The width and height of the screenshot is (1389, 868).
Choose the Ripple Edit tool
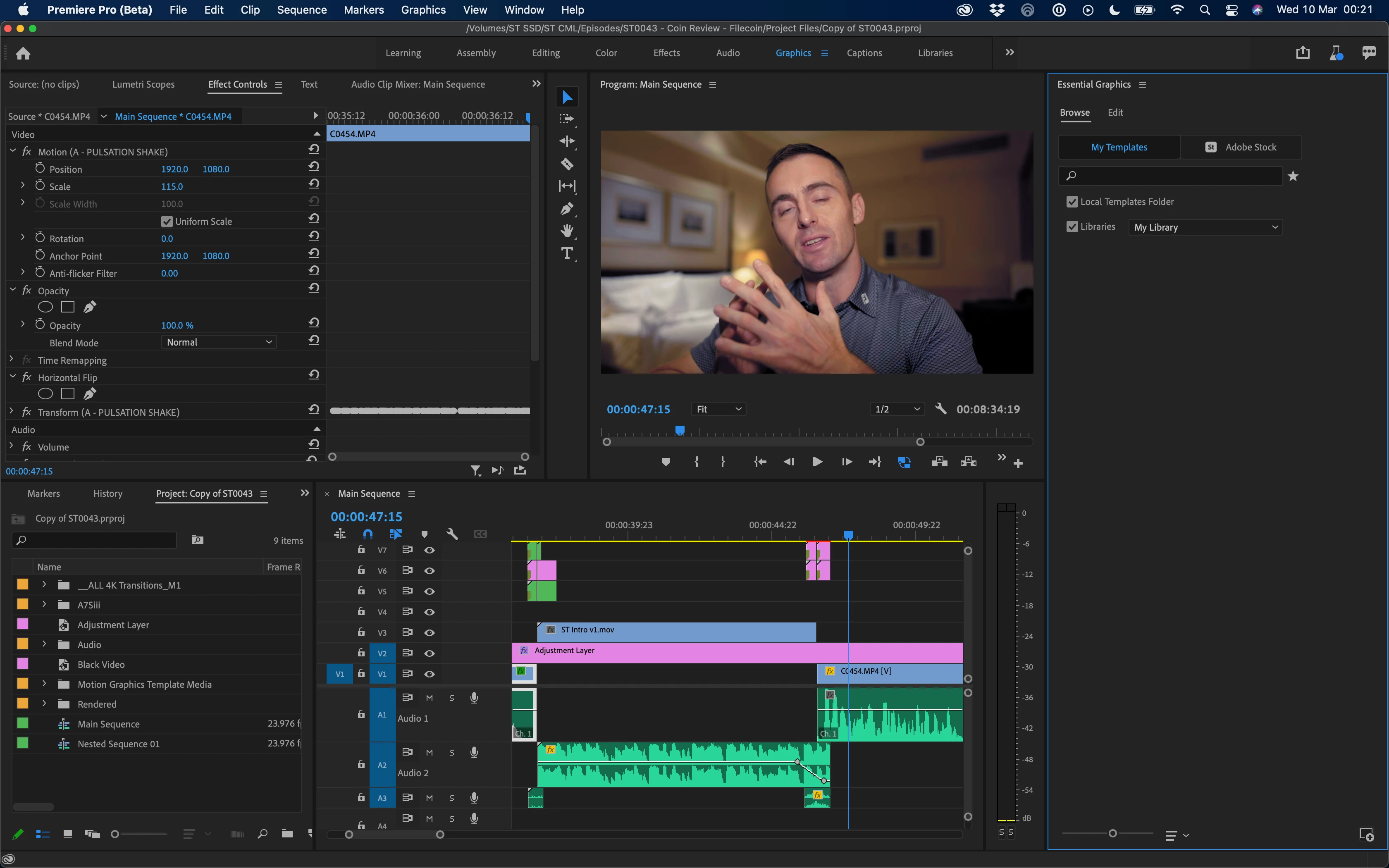(566, 141)
